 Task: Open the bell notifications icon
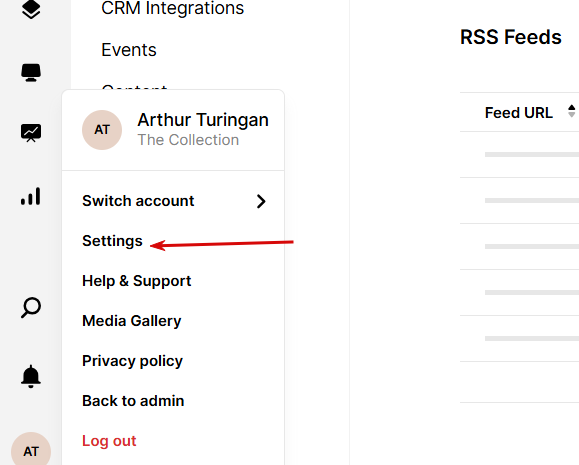click(31, 376)
